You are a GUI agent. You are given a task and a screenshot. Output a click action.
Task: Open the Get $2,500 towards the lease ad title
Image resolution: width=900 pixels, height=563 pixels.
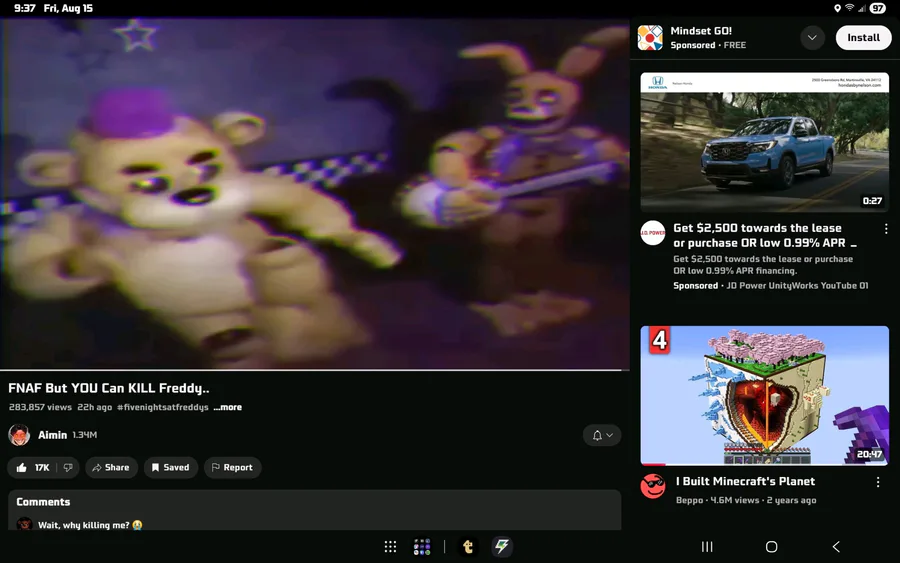pyautogui.click(x=766, y=235)
